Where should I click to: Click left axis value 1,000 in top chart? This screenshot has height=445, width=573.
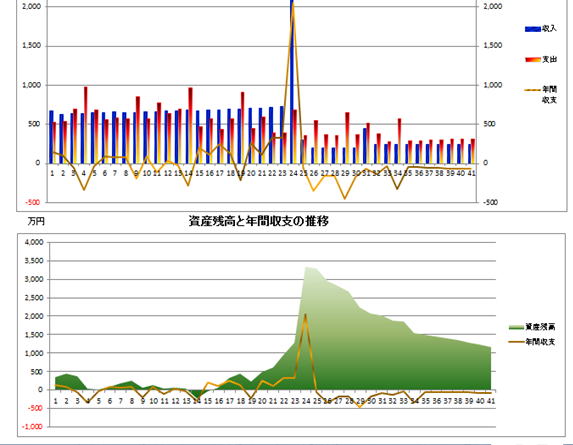coord(32,85)
